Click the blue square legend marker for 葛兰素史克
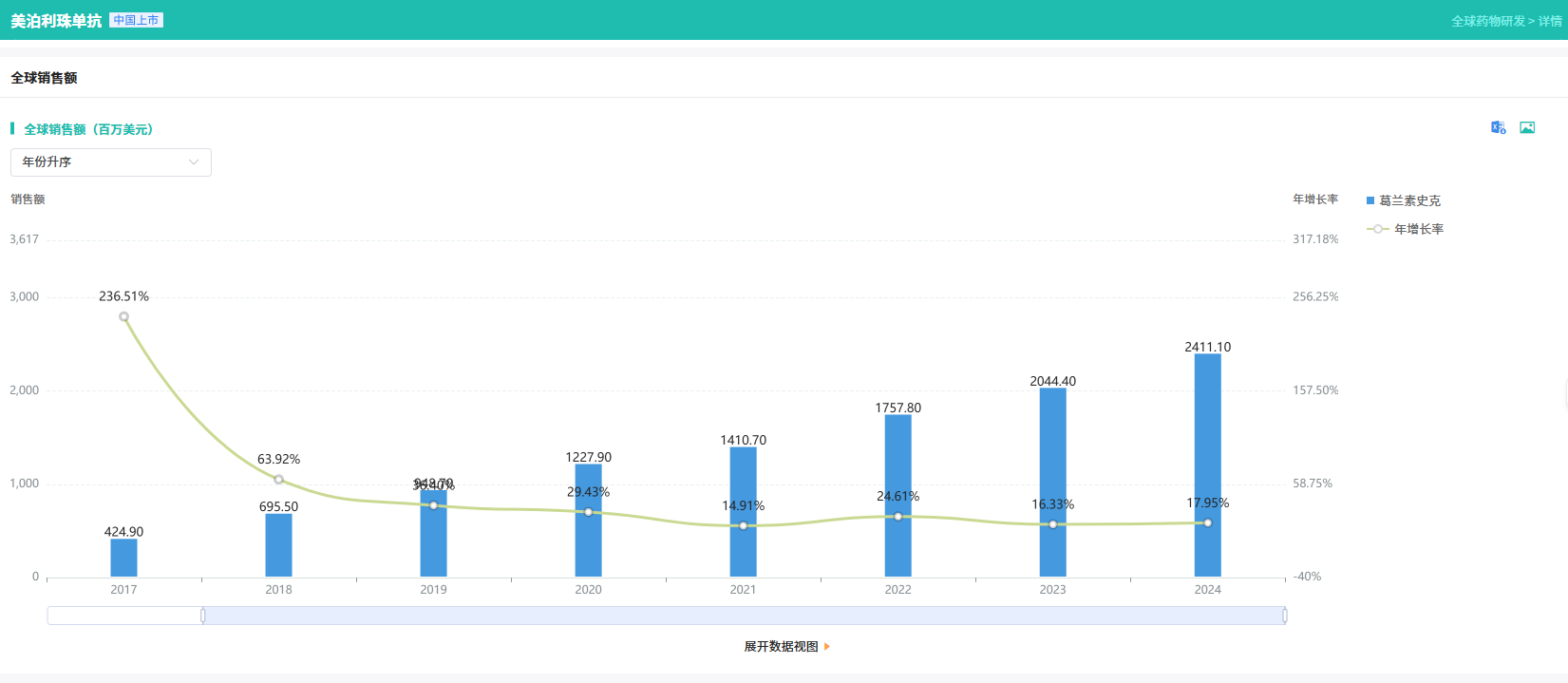This screenshot has width=1568, height=683. pos(1370,200)
